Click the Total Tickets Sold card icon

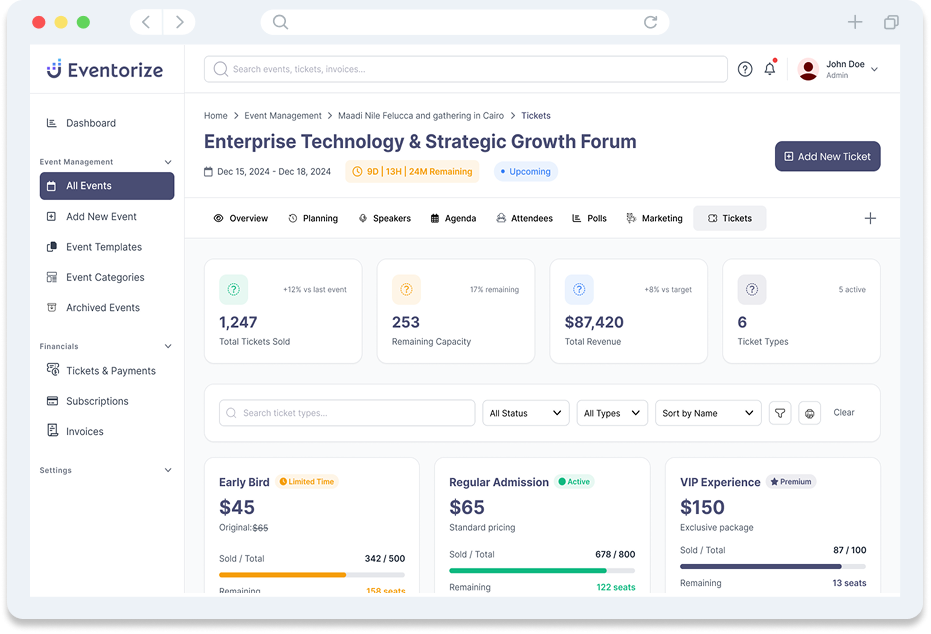[233, 290]
